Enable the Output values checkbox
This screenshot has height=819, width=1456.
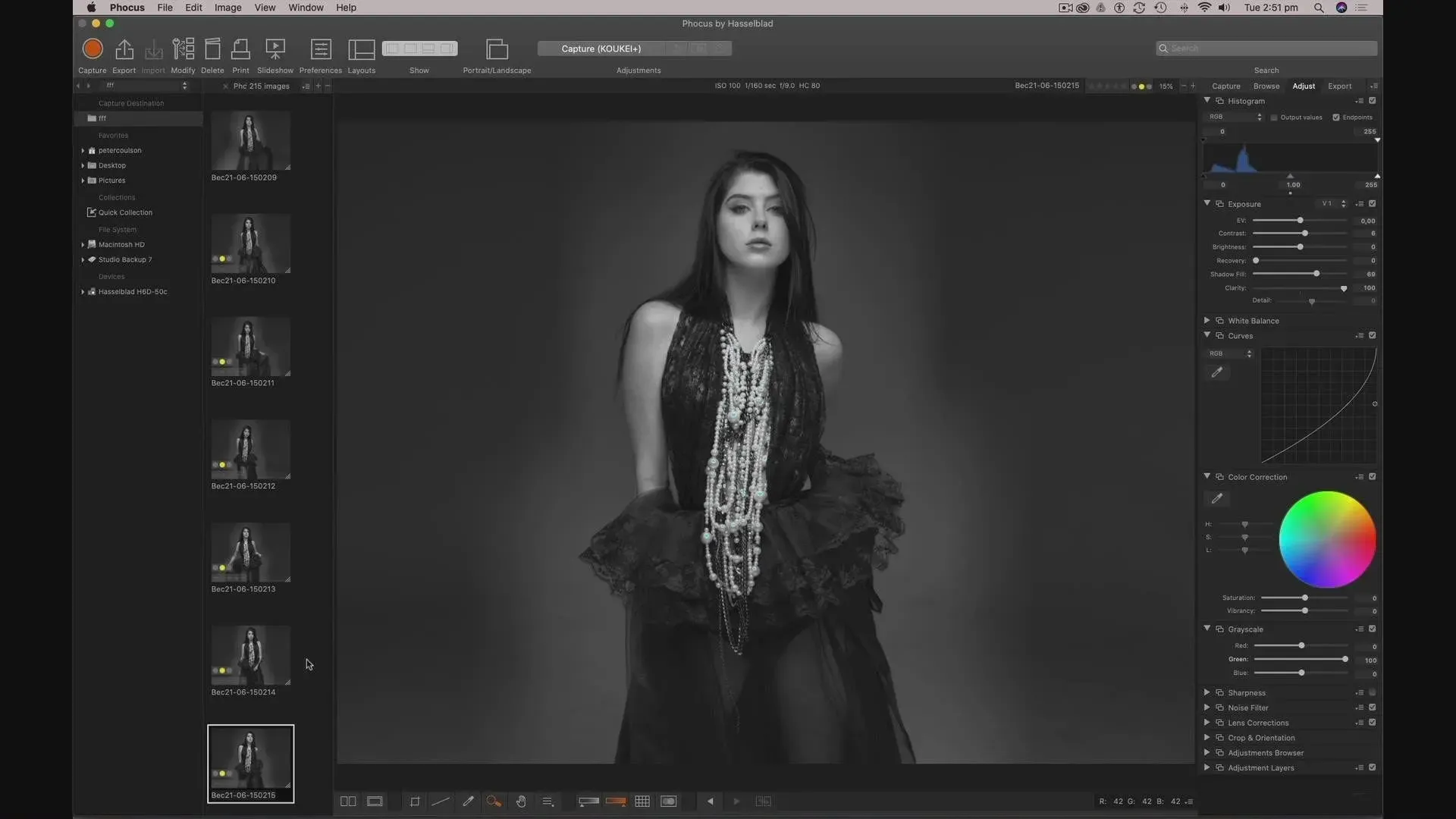coord(1274,118)
